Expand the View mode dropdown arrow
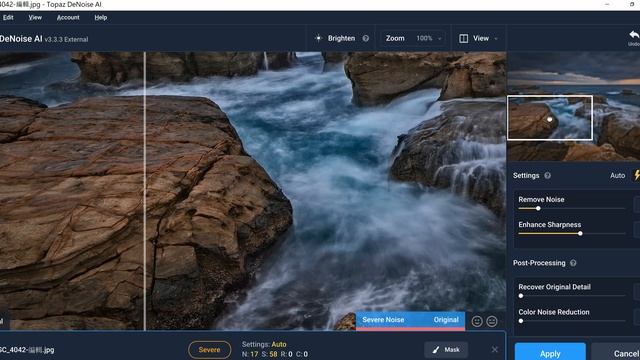The height and width of the screenshot is (360, 640). pyautogui.click(x=496, y=39)
